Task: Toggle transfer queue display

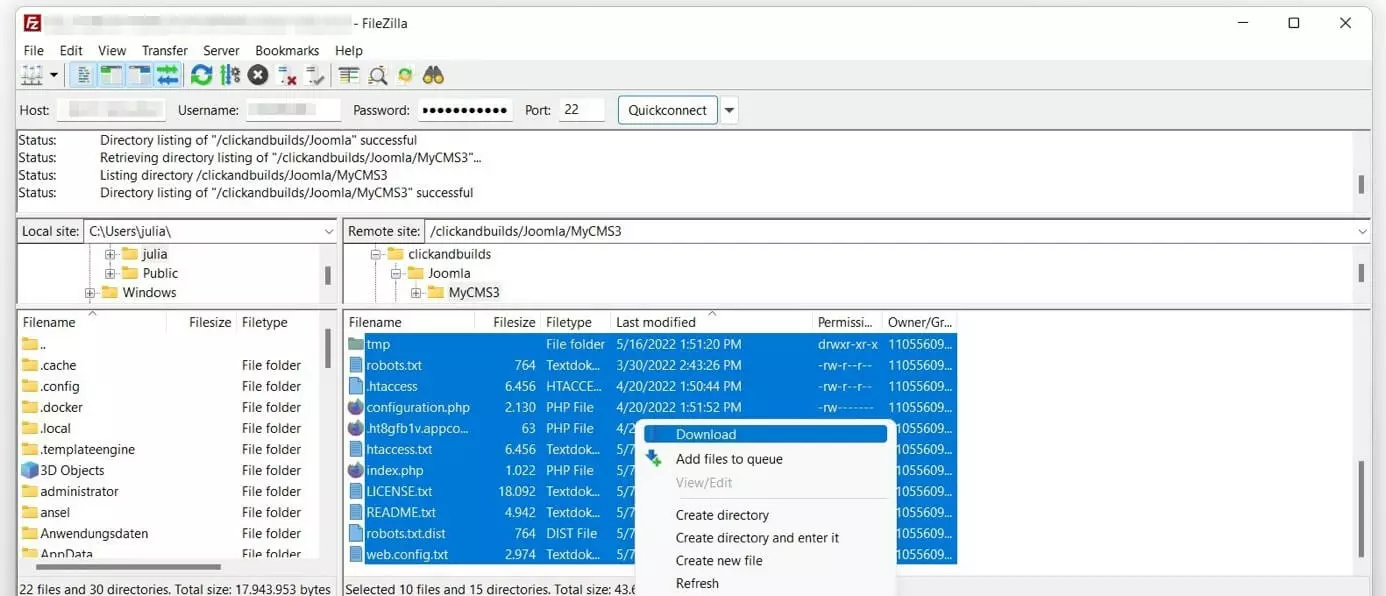Action: click(167, 75)
